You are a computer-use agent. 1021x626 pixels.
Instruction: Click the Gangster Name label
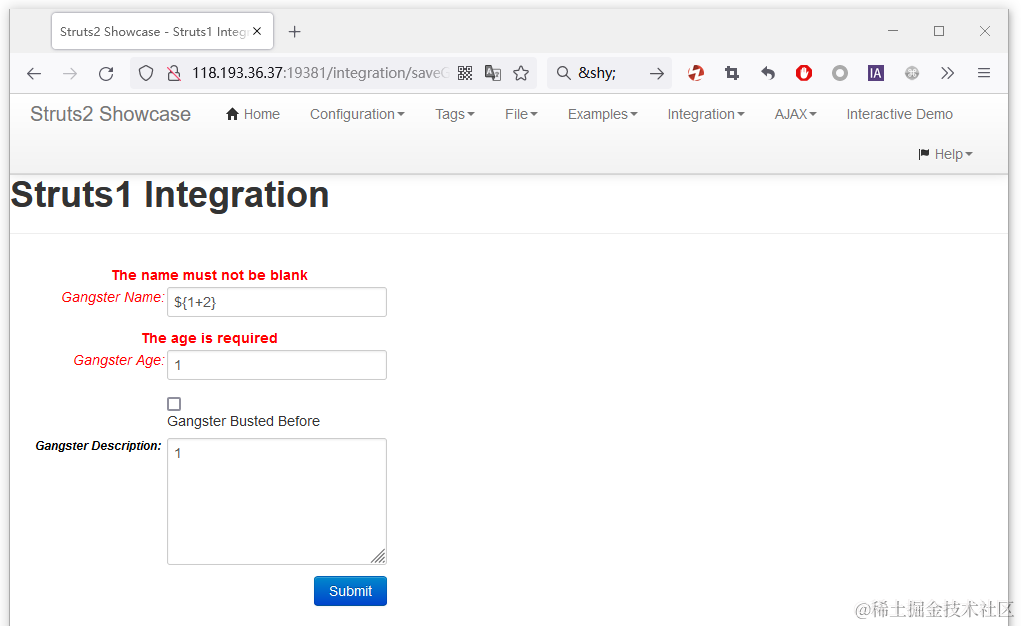[x=113, y=297]
